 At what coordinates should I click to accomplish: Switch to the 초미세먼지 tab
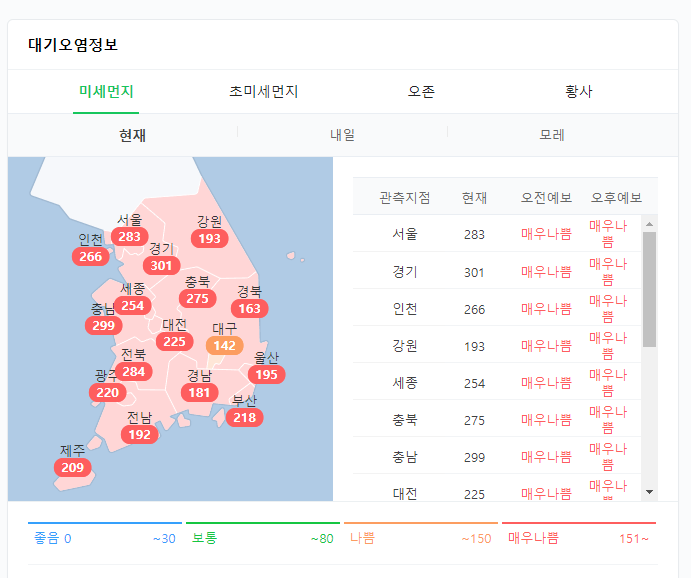pos(263,92)
